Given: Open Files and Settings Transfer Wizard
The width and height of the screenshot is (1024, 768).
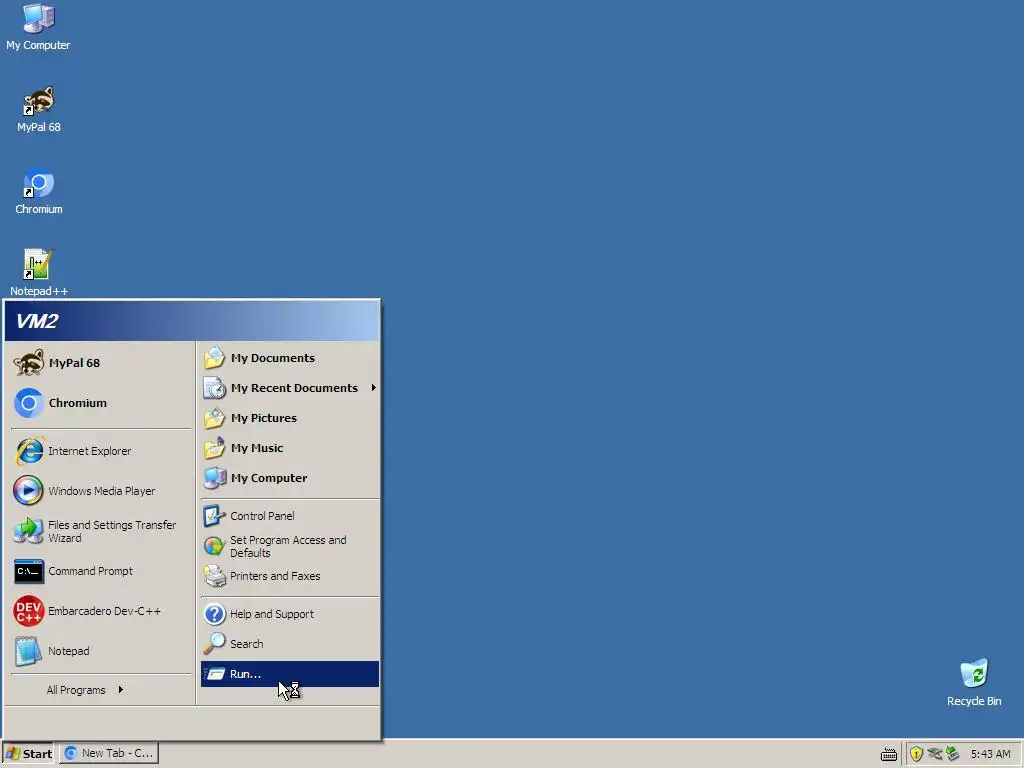Looking at the screenshot, I should coord(101,531).
